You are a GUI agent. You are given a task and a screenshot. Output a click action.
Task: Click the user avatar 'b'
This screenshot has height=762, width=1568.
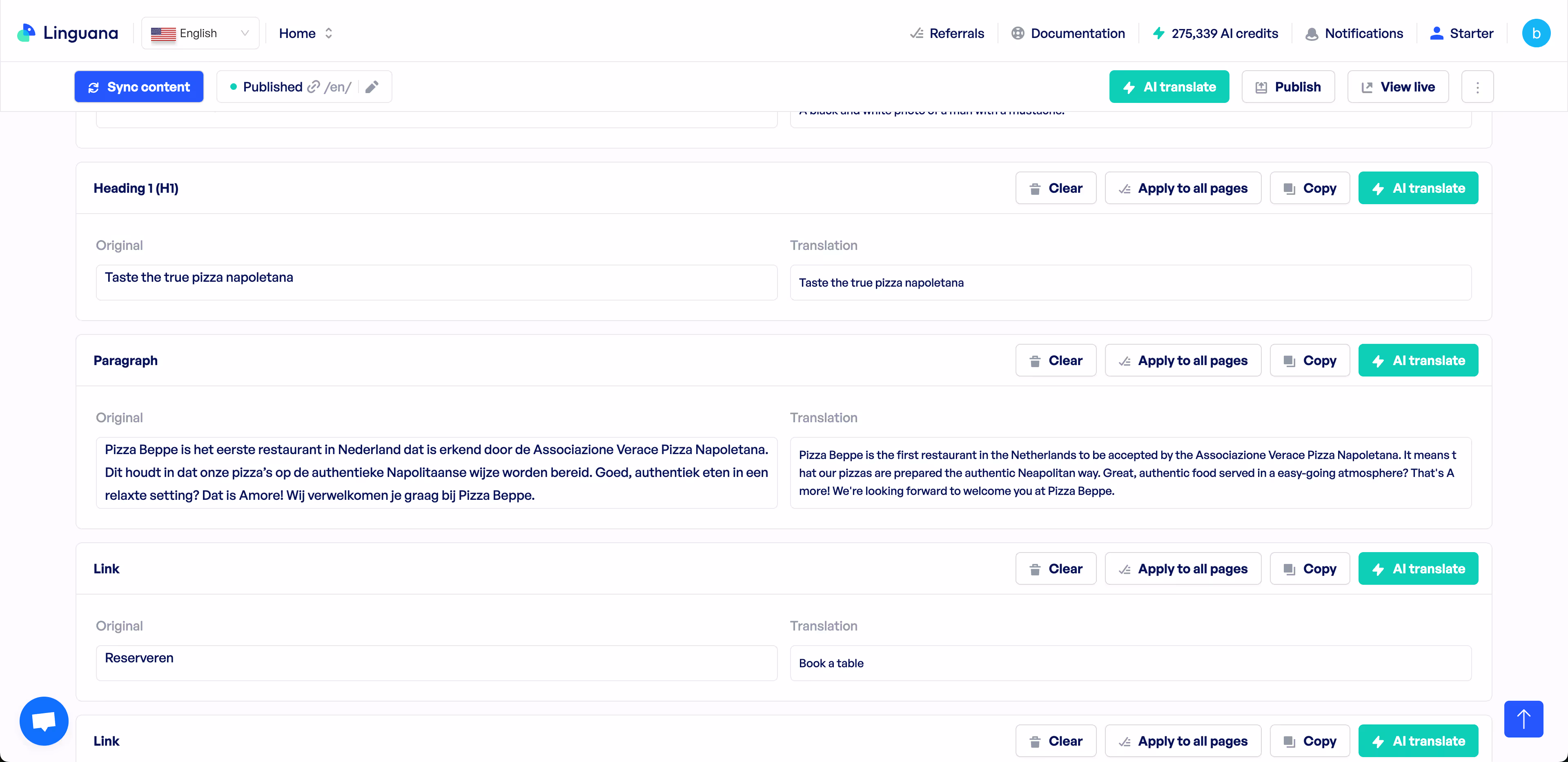point(1536,33)
